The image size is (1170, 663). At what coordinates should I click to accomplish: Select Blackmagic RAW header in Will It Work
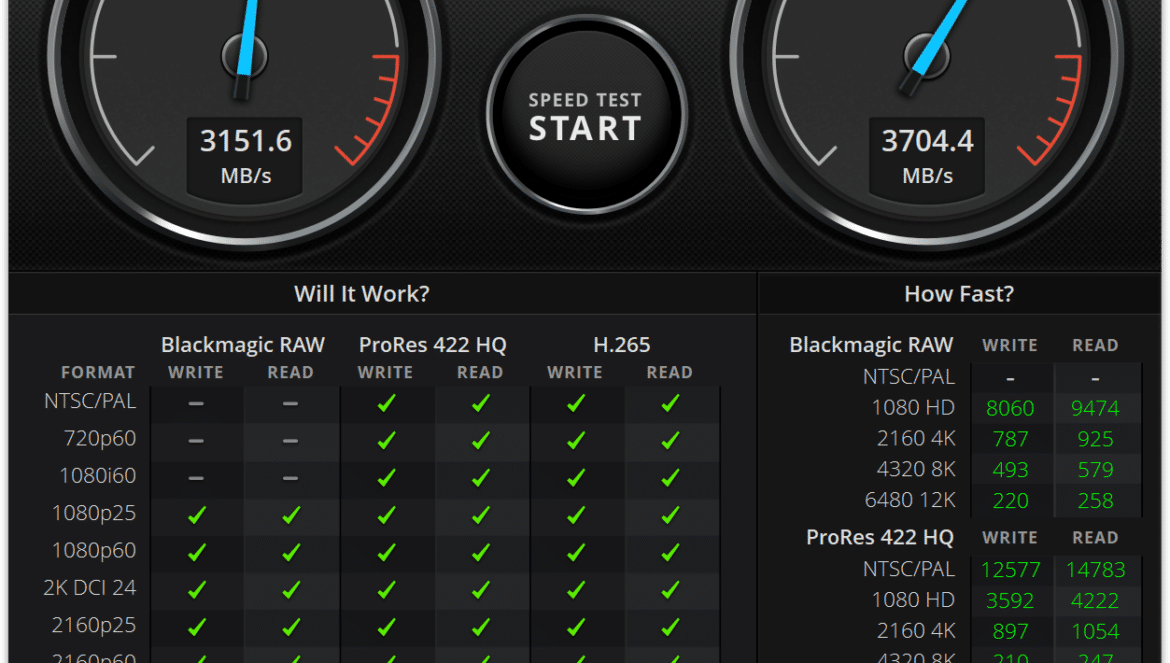pos(243,345)
